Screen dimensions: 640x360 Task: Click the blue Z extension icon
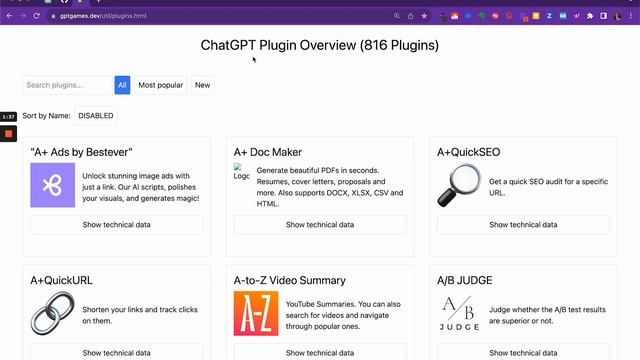click(x=549, y=16)
